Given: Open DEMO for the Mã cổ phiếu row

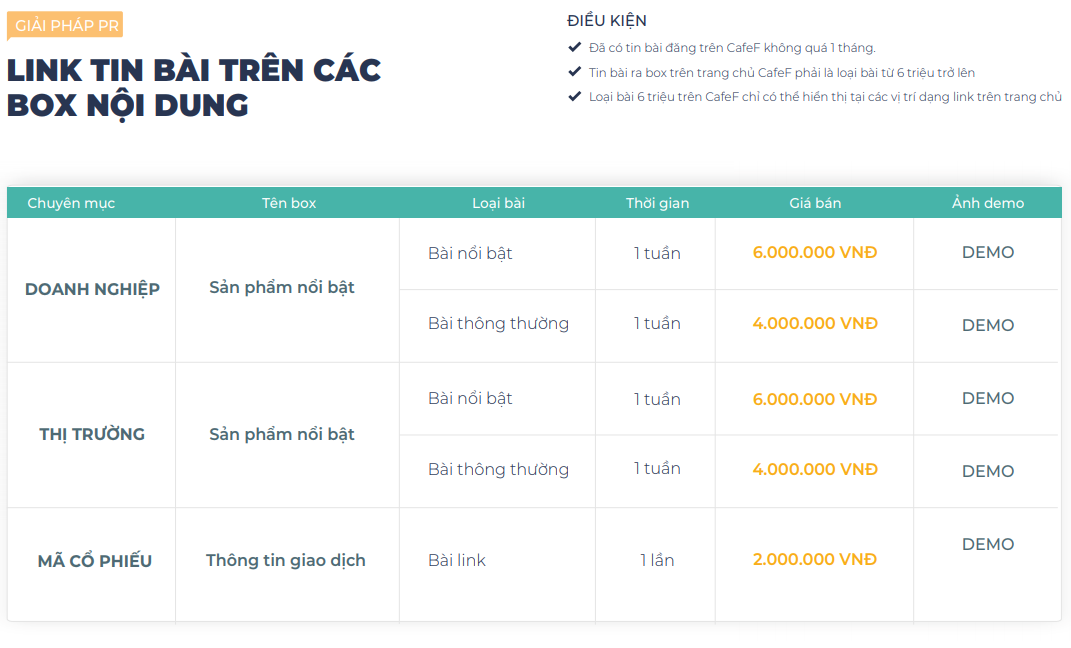Looking at the screenshot, I should (x=987, y=545).
